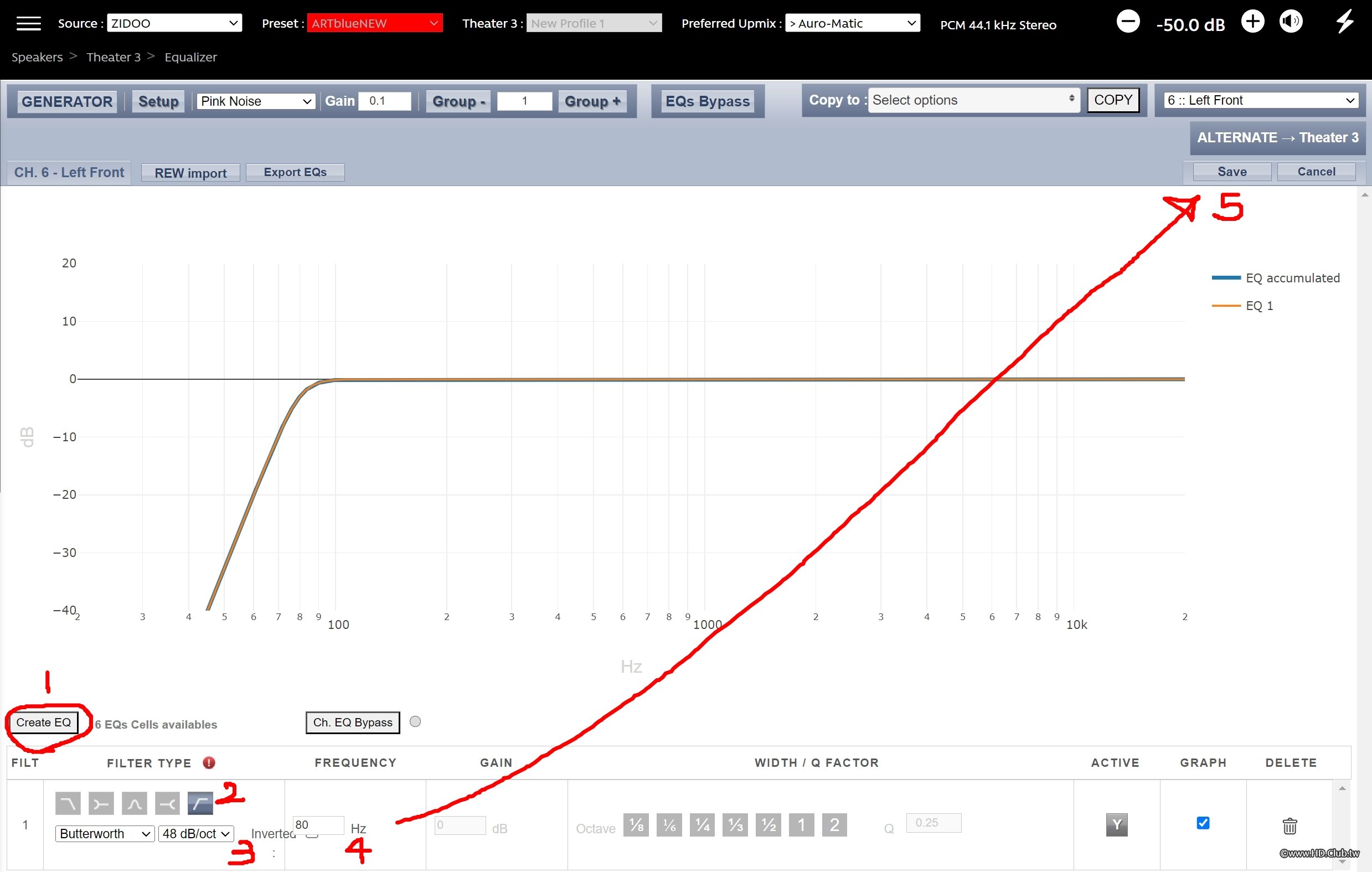The image size is (1372, 872).
Task: Uncheck the Graph checkbox for filter 1
Action: pos(1203,823)
